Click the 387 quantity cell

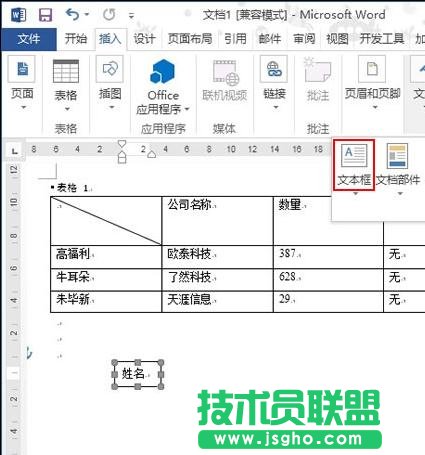[x=328, y=257]
